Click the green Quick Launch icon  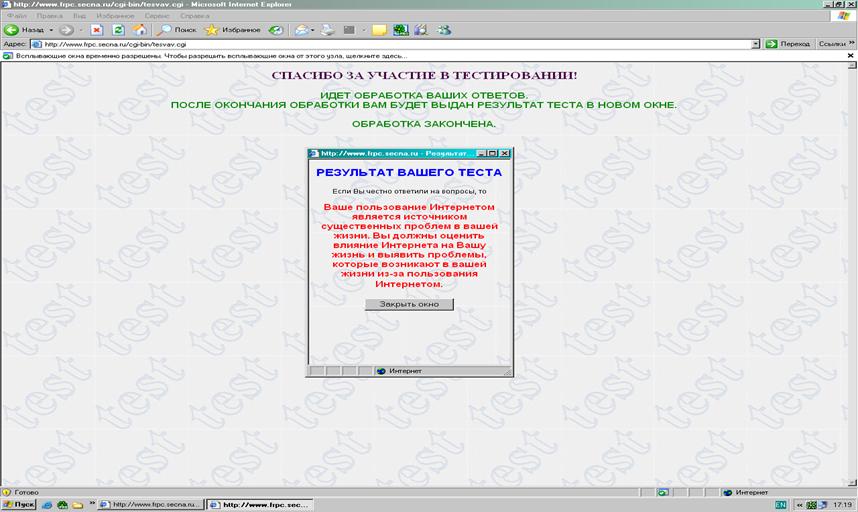[x=62, y=505]
